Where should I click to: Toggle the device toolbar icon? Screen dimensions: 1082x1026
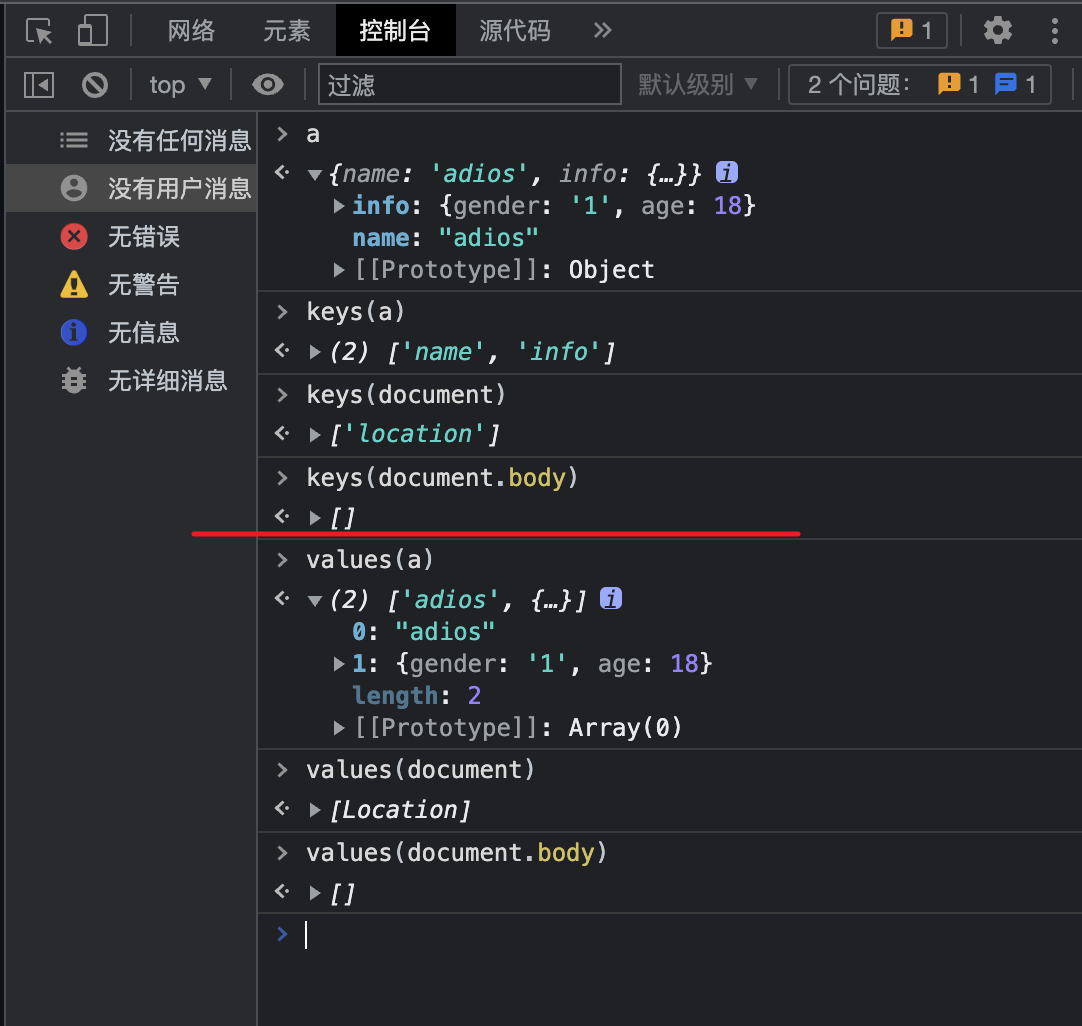pyautogui.click(x=92, y=31)
